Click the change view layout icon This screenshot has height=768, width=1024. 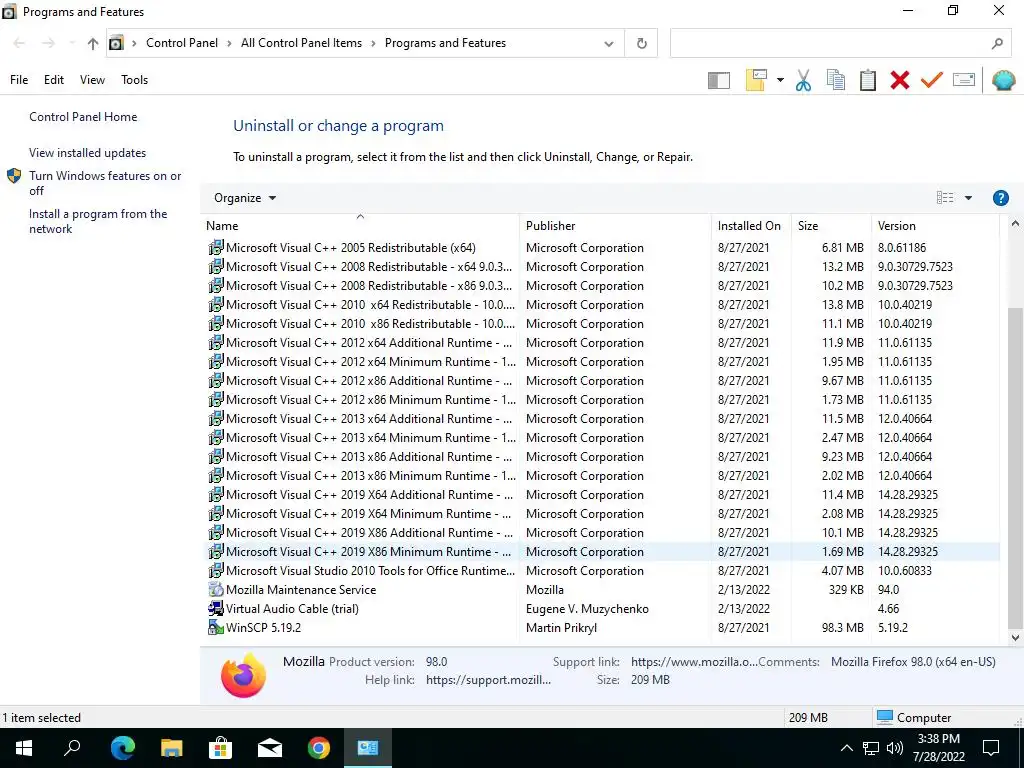tap(944, 198)
